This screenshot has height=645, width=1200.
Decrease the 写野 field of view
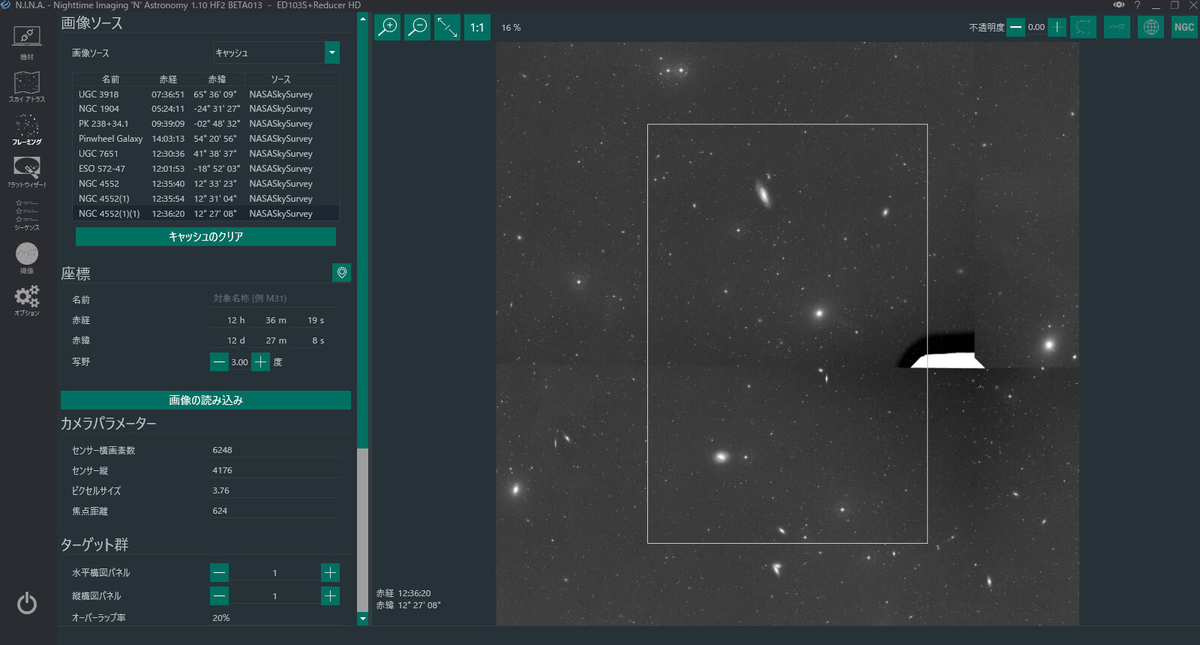tap(219, 362)
